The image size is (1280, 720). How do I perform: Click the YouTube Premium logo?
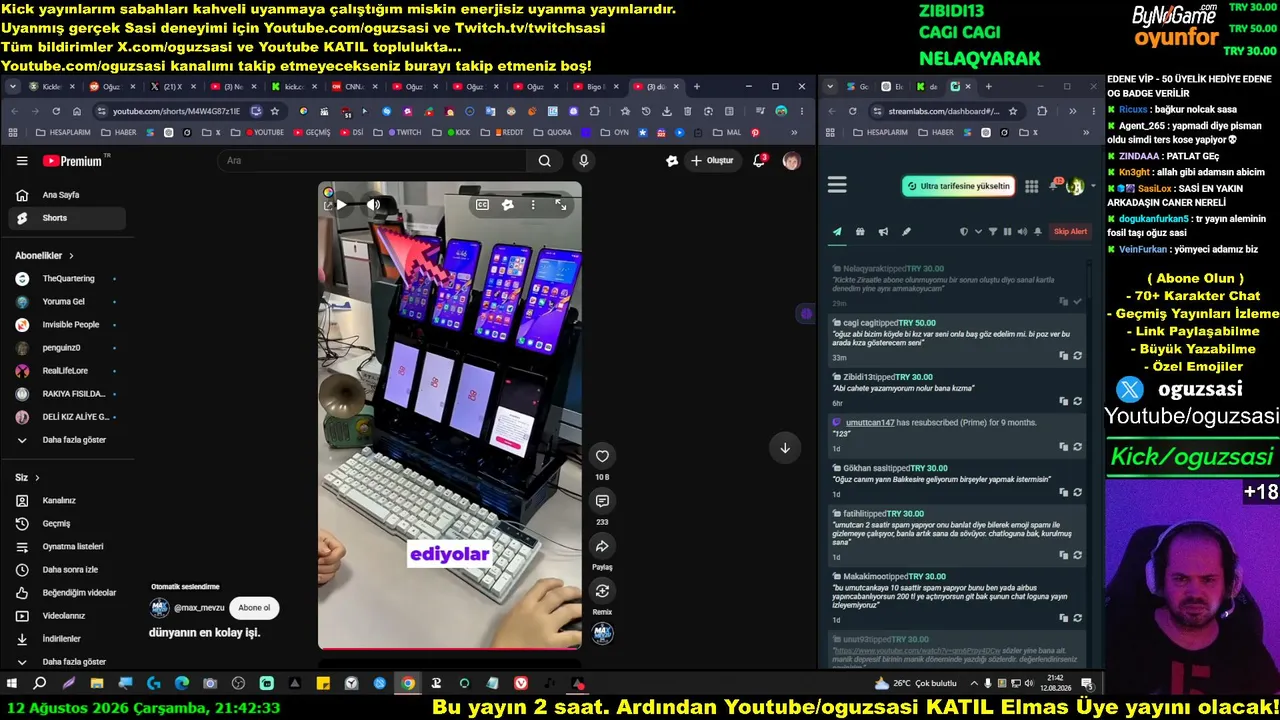[x=72, y=160]
